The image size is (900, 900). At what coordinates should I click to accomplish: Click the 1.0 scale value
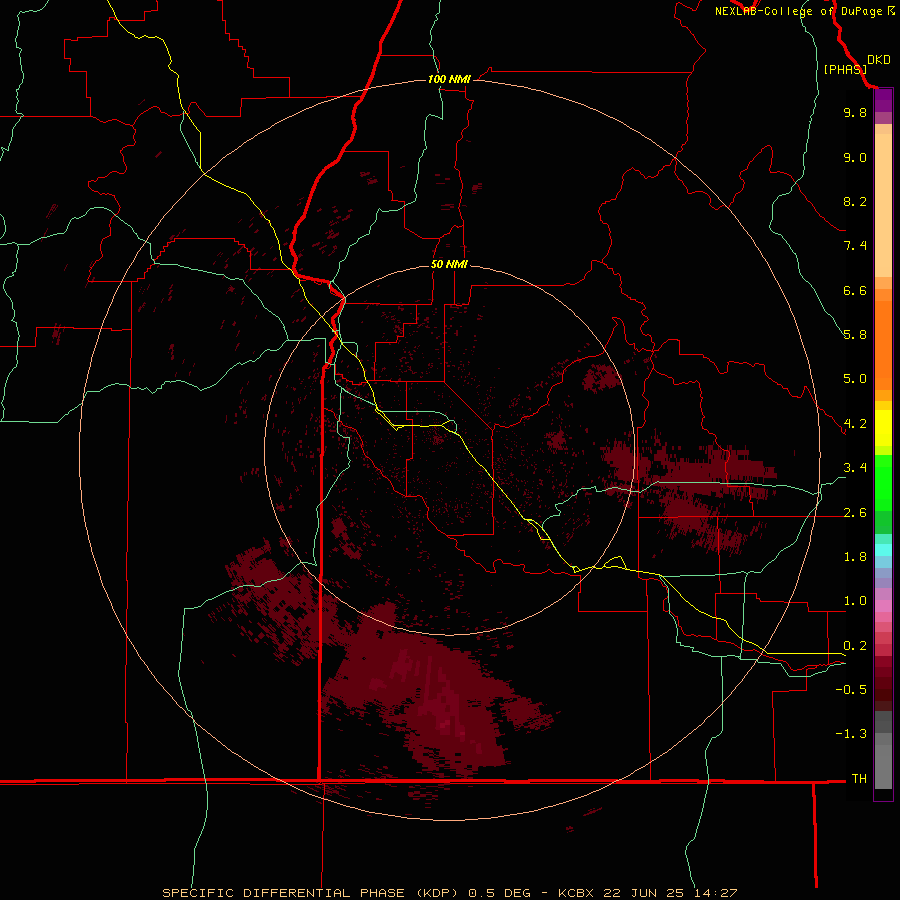(855, 601)
